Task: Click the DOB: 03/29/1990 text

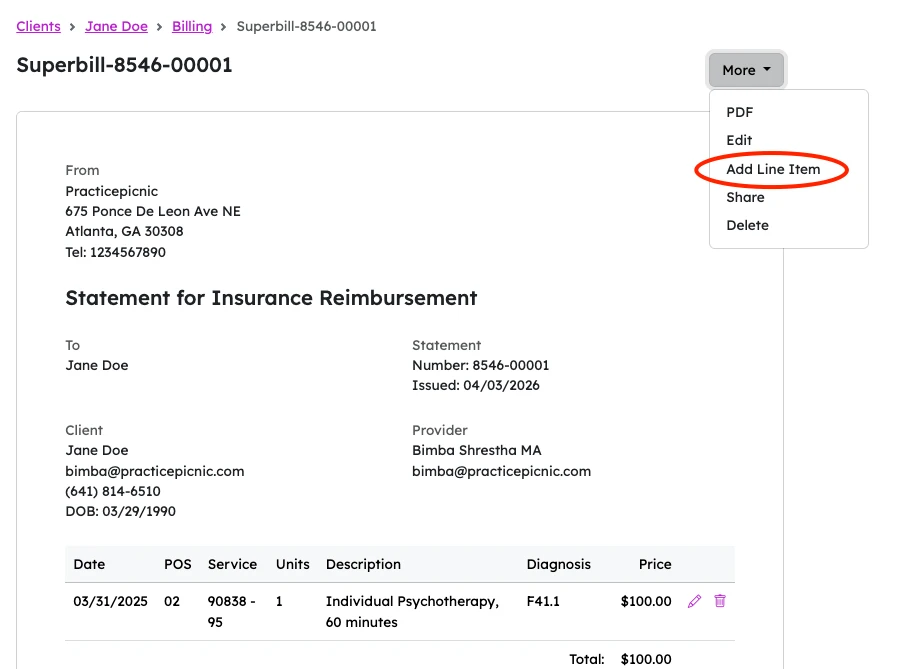Action: coord(120,511)
